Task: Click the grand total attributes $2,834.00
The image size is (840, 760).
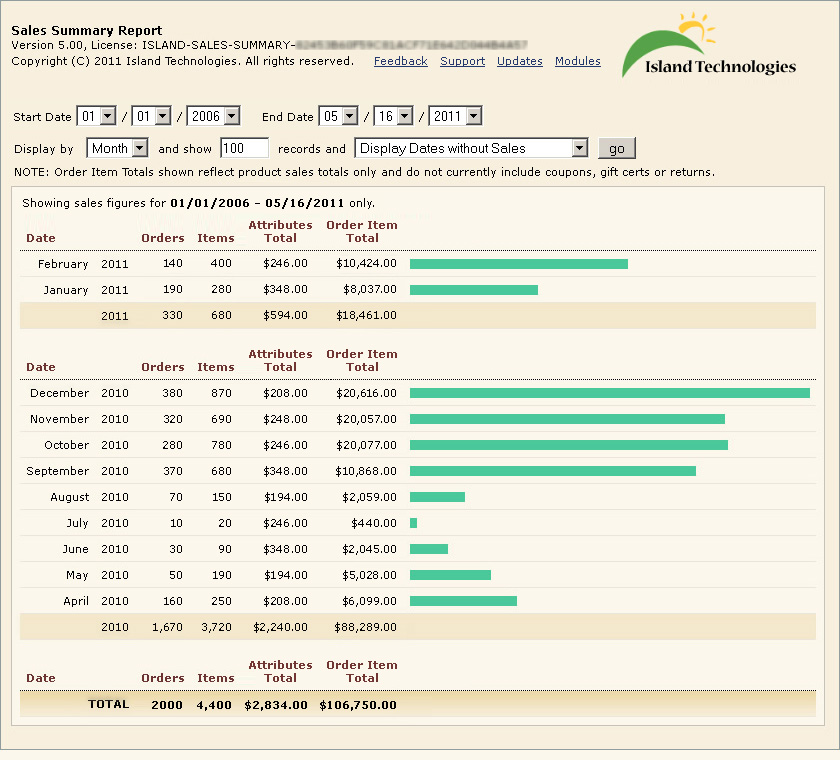Action: click(x=276, y=705)
